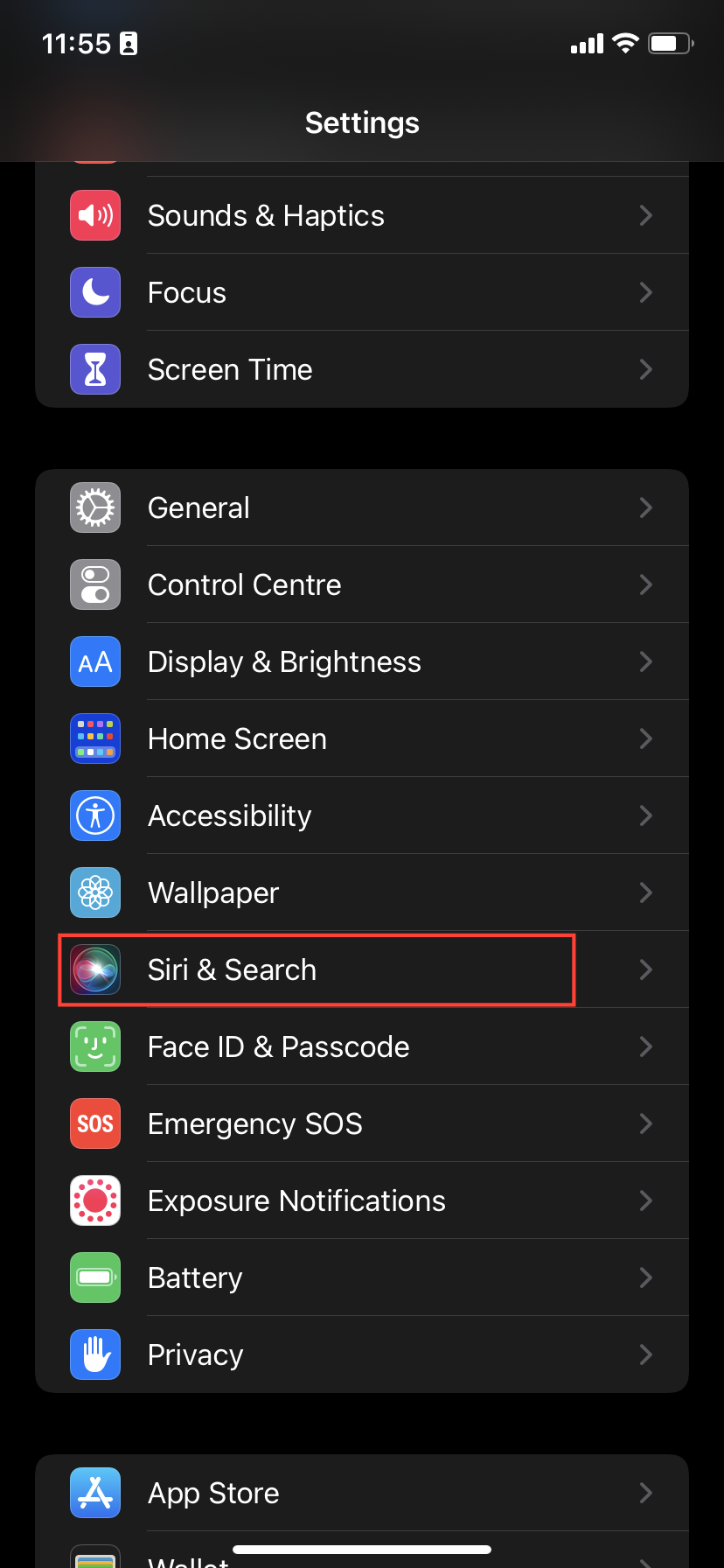
Task: Tap the Home Screen grid icon
Action: click(95, 738)
